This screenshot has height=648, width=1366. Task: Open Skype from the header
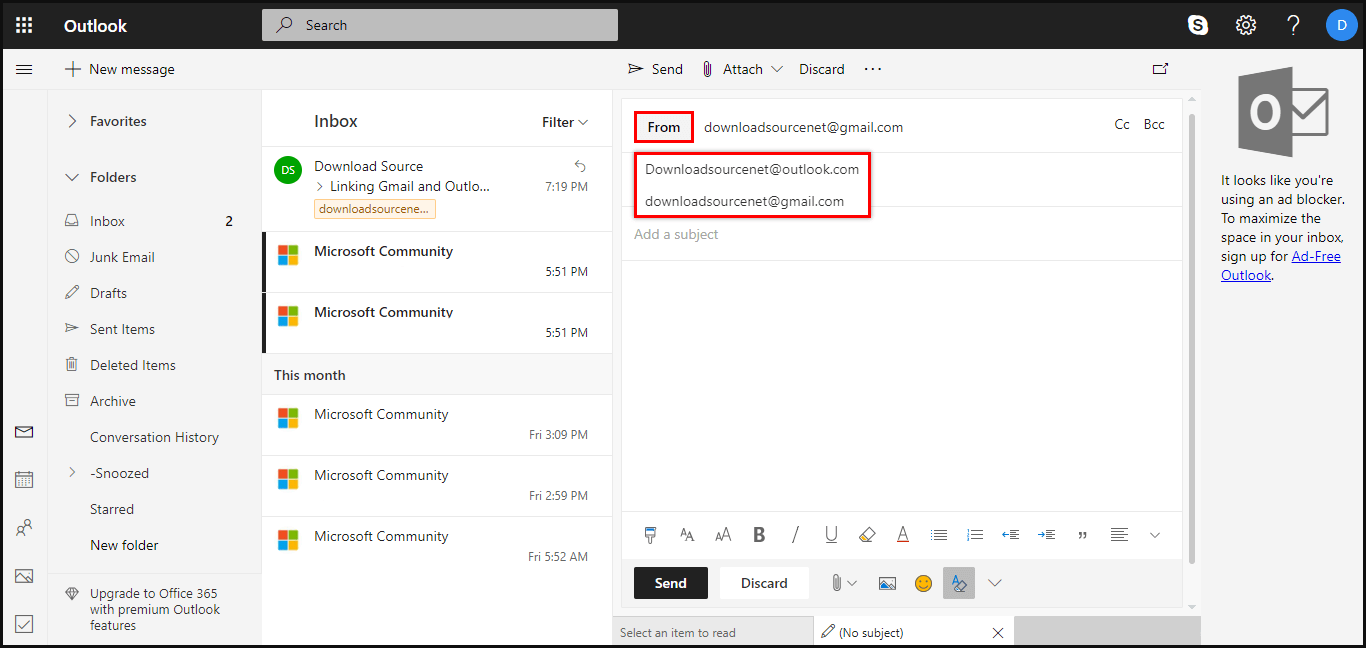click(1197, 25)
